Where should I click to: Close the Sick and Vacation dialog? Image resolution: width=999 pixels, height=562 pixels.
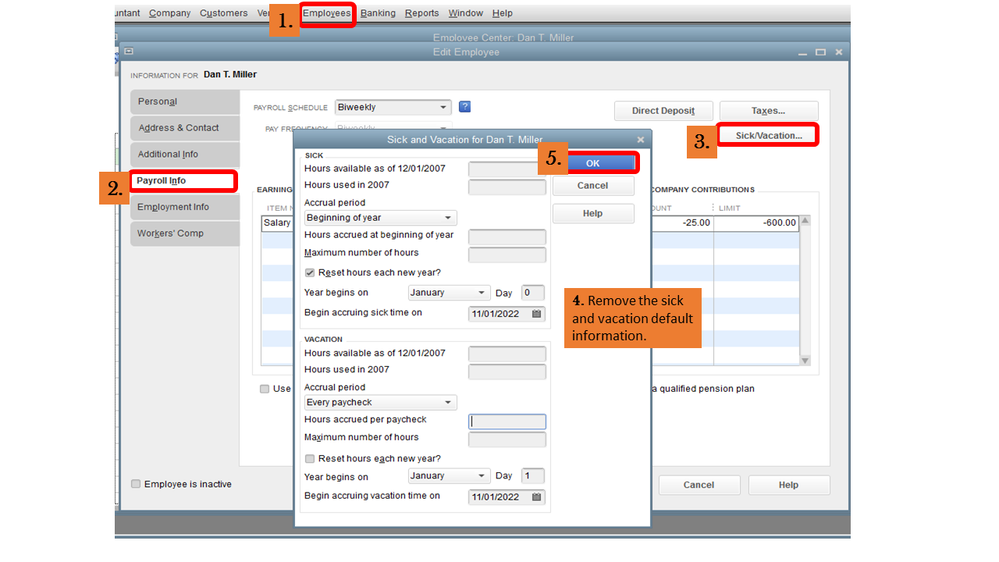[640, 140]
